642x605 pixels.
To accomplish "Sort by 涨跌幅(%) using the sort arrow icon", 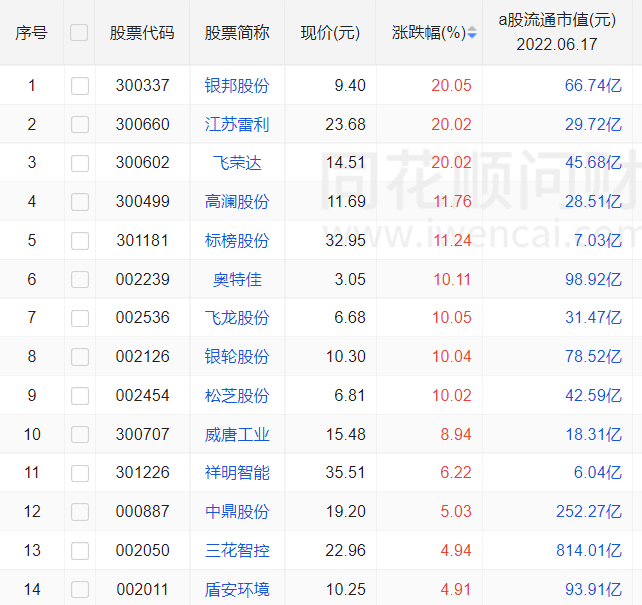I will coord(472,32).
